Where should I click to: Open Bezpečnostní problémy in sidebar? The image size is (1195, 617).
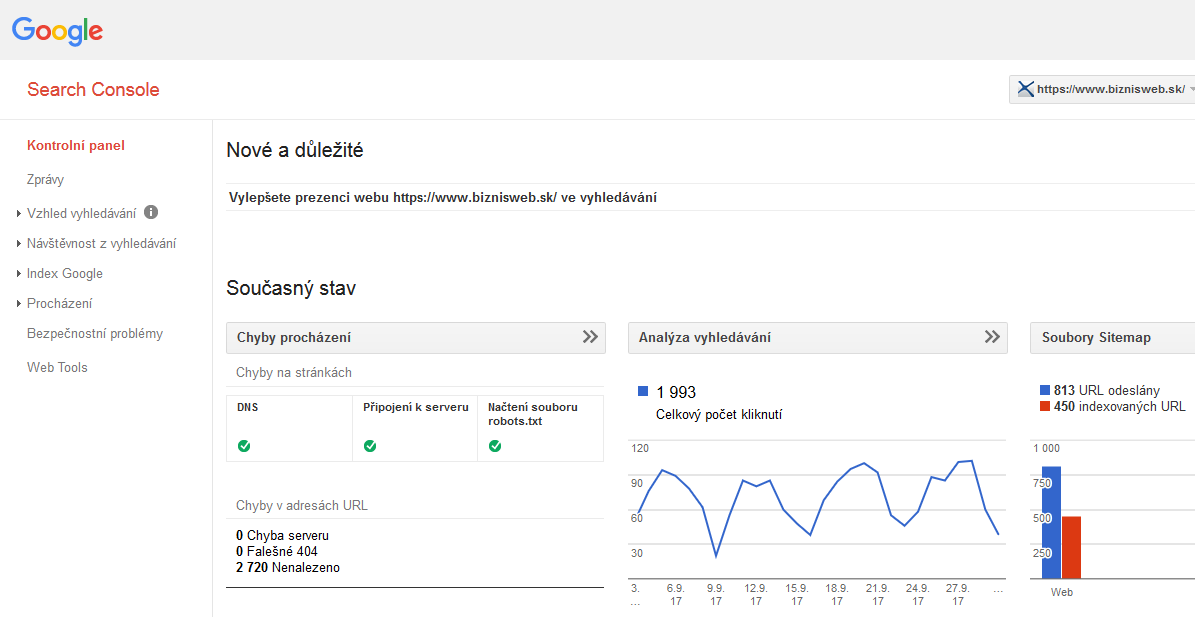point(95,334)
